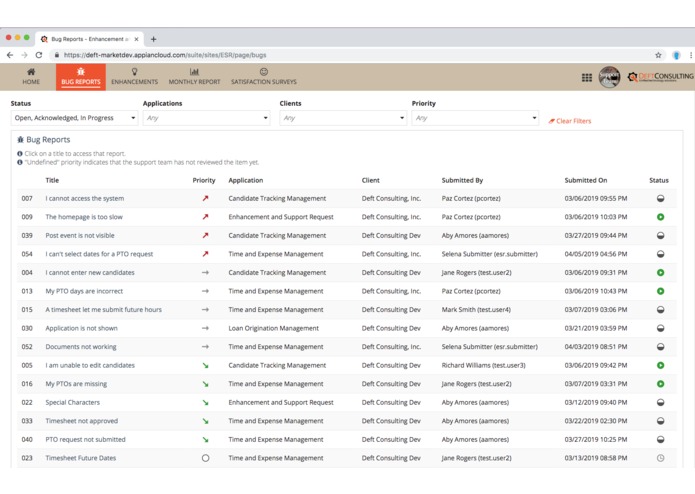The width and height of the screenshot is (695, 494).
Task: Open 'Post event is not visible' report
Action: pyautogui.click(x=80, y=236)
